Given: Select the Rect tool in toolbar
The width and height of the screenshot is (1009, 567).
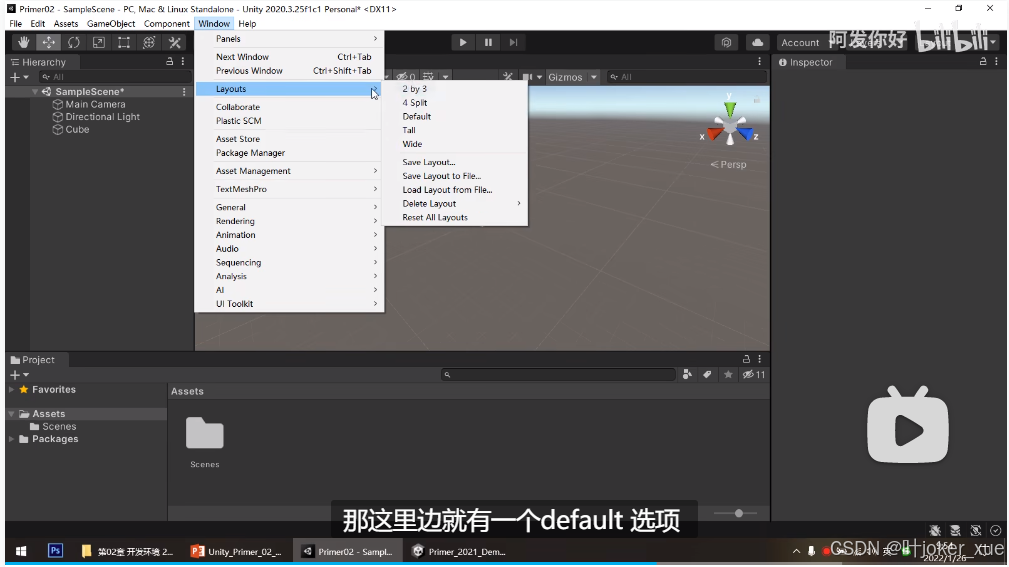Looking at the screenshot, I should 124,42.
